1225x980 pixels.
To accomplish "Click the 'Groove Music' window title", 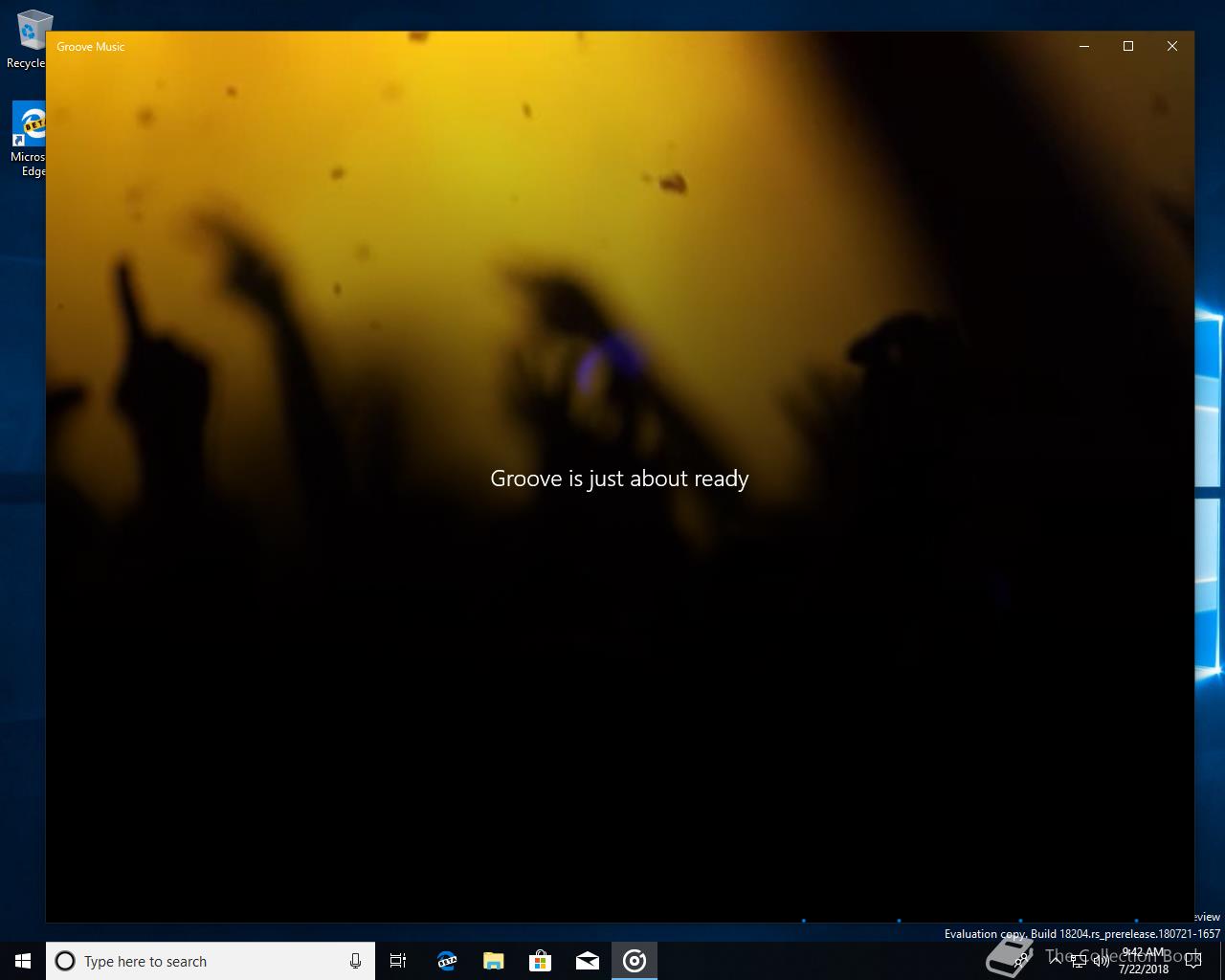I will pos(91,46).
